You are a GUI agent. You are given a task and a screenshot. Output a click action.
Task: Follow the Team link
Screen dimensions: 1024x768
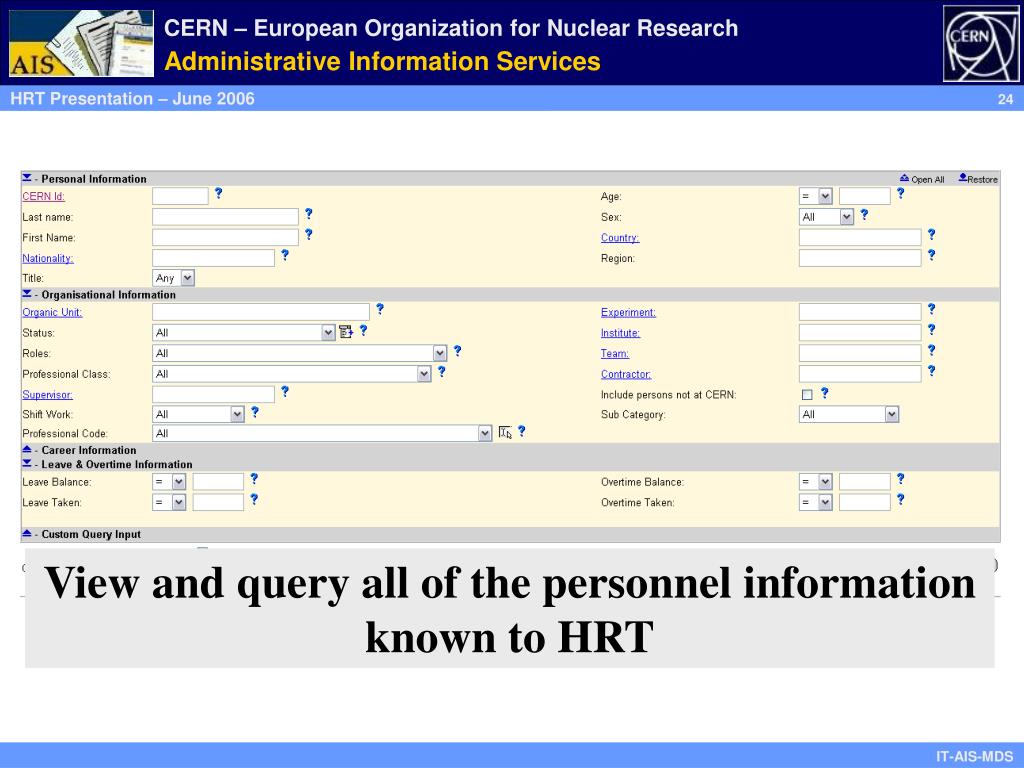pyautogui.click(x=615, y=353)
